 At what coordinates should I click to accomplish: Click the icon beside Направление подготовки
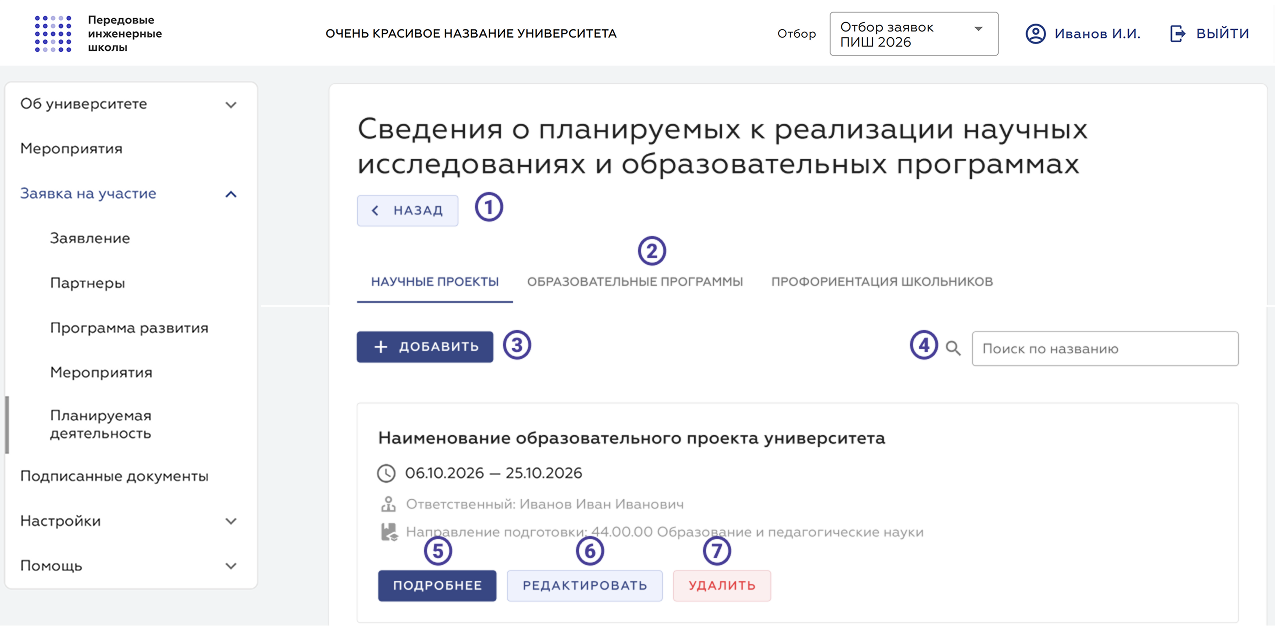390,532
